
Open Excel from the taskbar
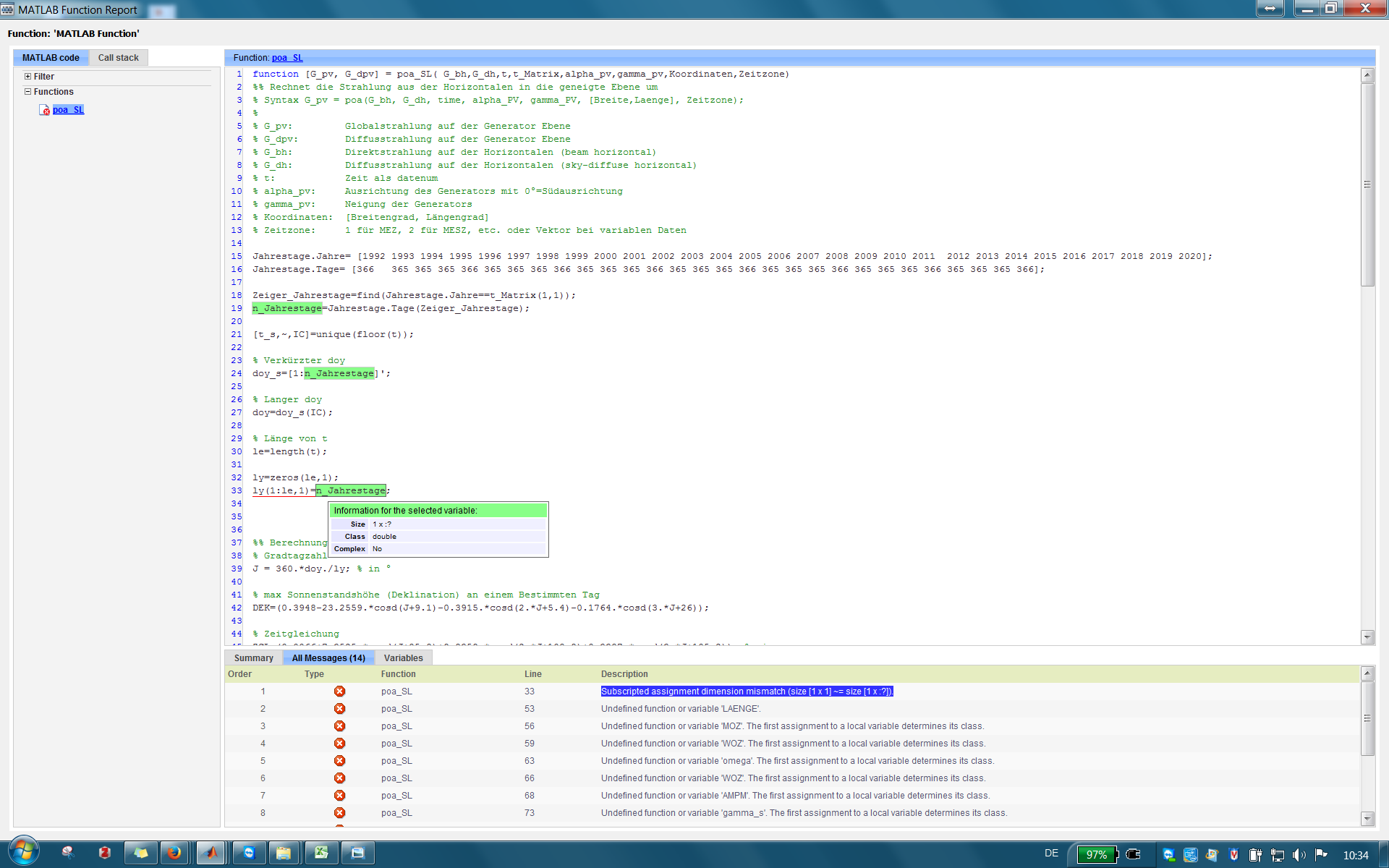click(320, 853)
